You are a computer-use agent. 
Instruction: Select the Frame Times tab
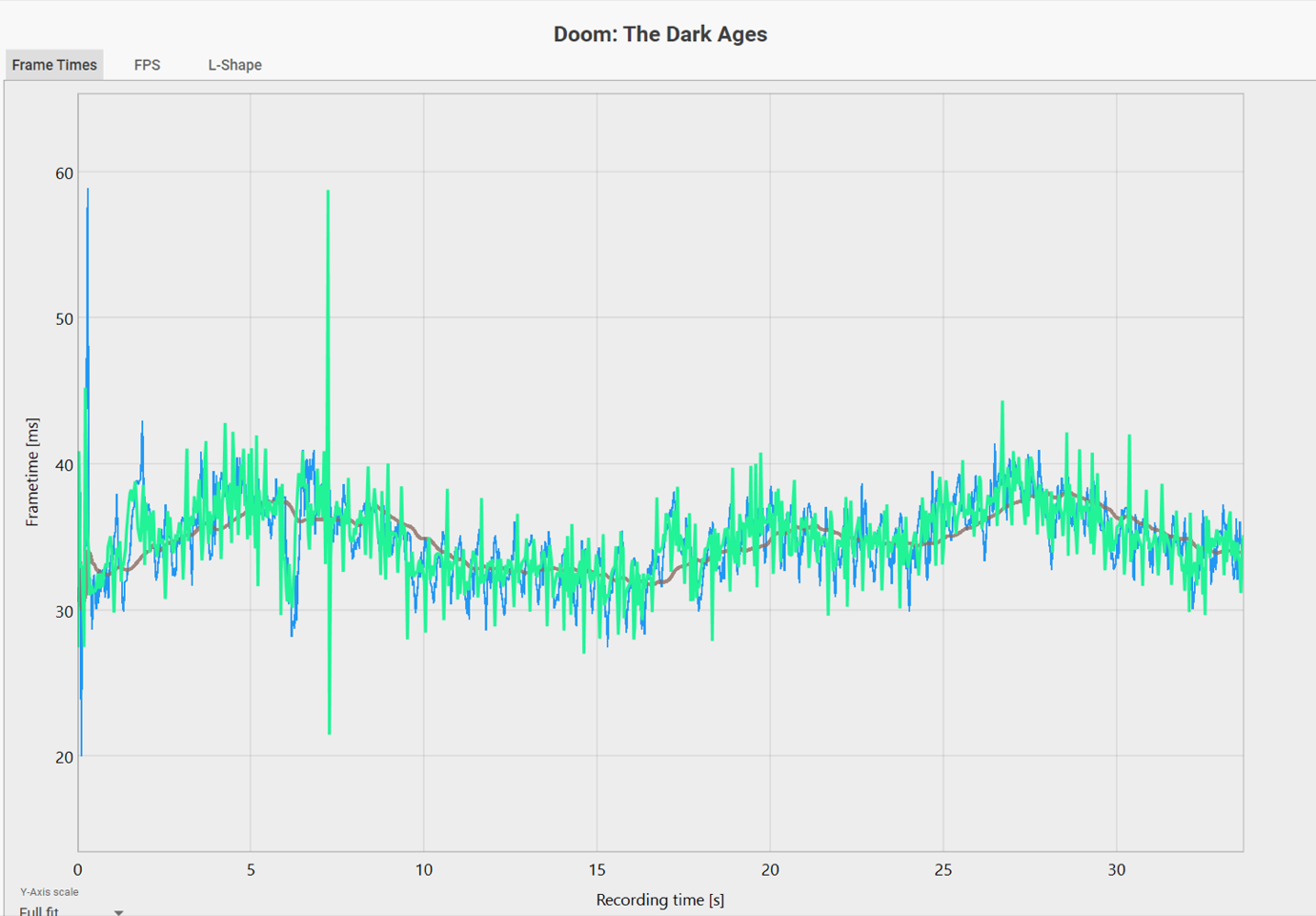tap(54, 65)
